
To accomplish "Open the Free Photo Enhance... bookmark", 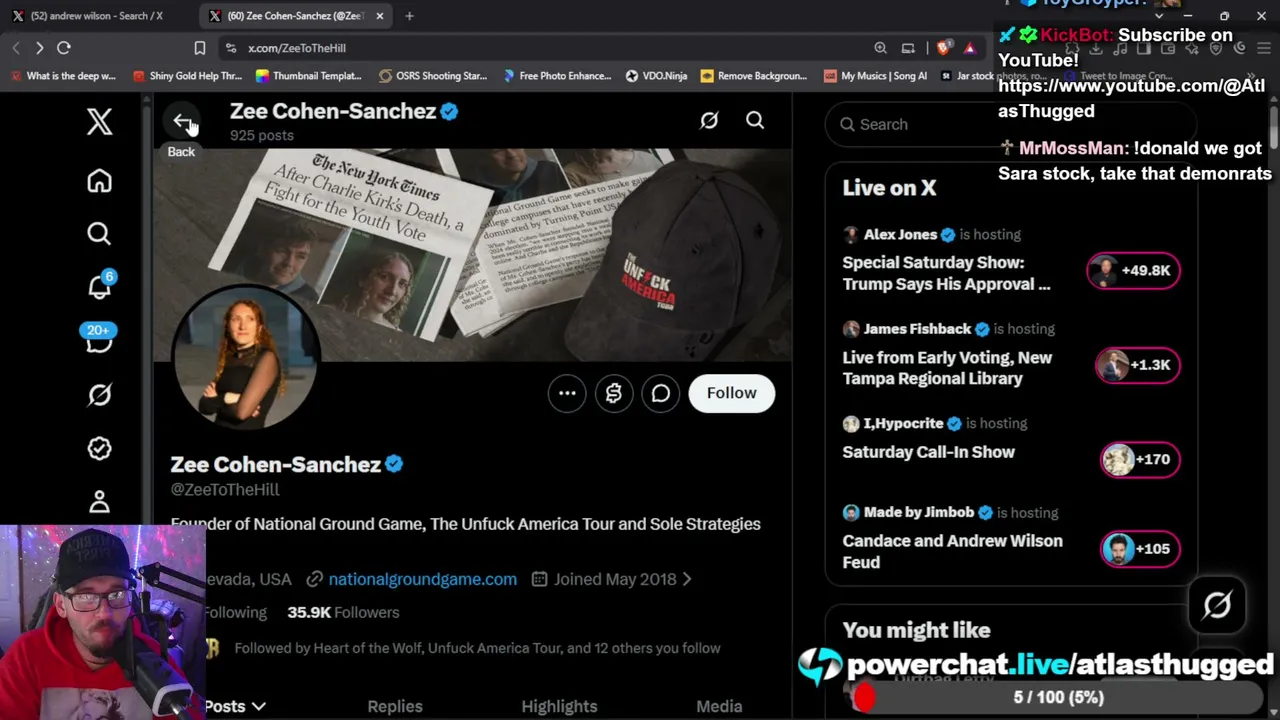I will (x=556, y=76).
